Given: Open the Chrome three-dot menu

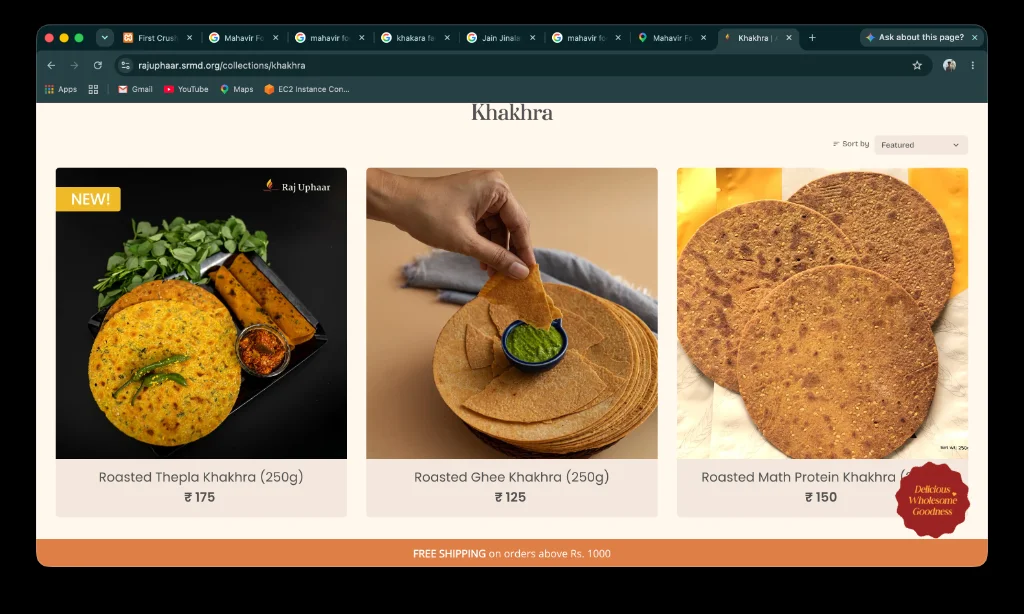Looking at the screenshot, I should (972, 65).
